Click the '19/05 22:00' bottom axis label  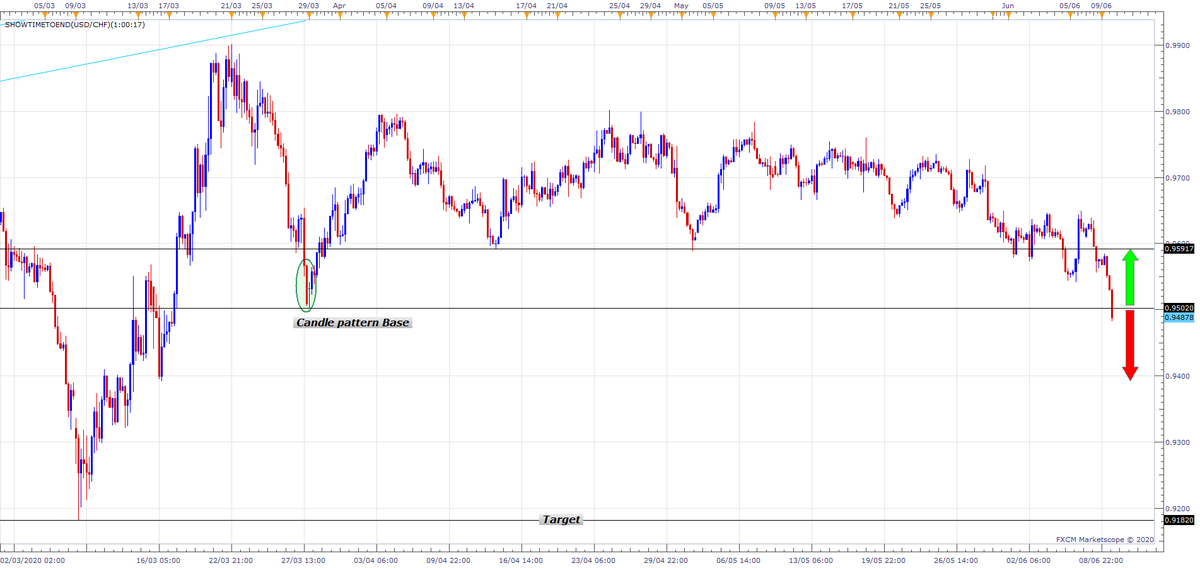[884, 561]
